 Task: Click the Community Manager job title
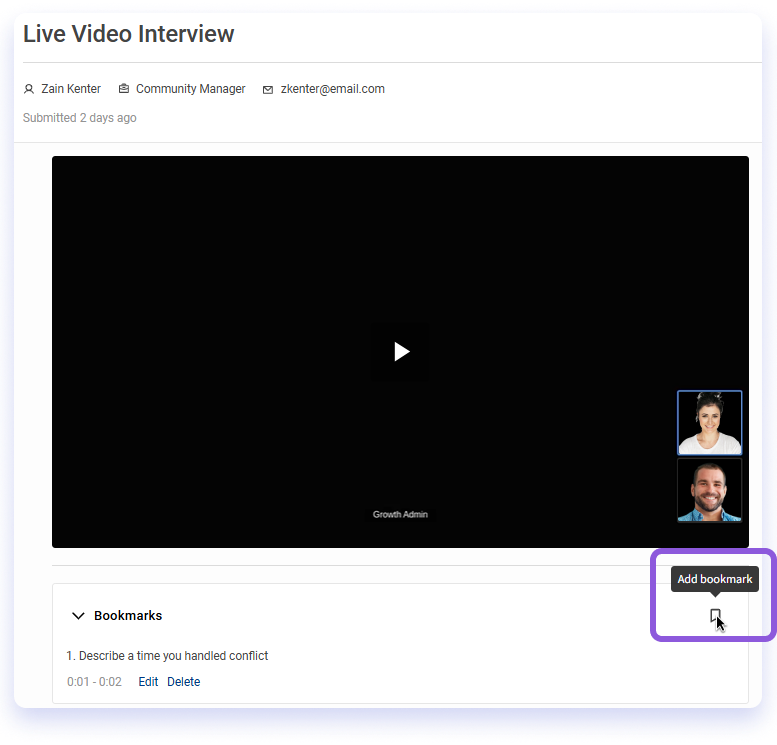(x=190, y=89)
